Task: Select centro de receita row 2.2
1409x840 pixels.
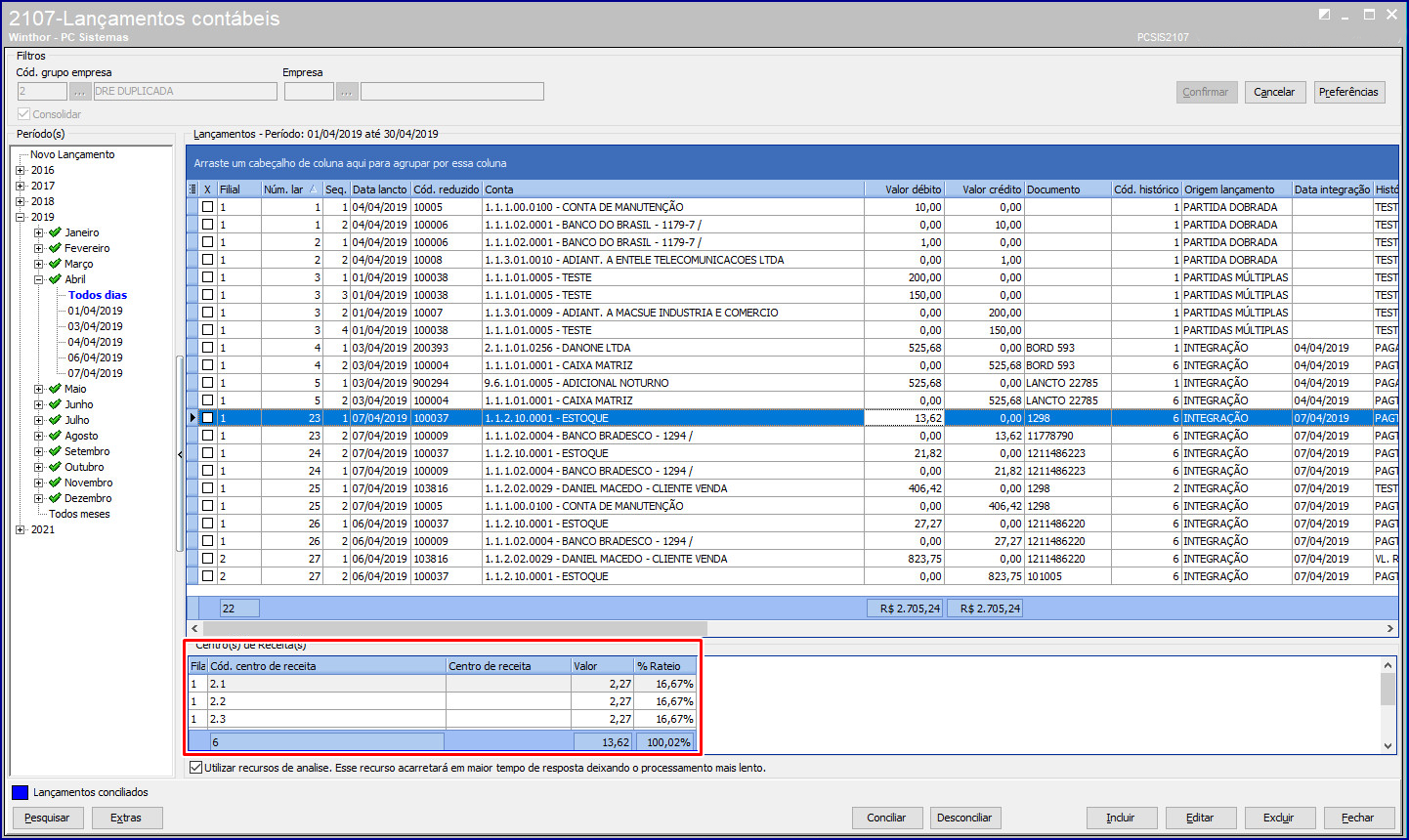Action: click(442, 701)
